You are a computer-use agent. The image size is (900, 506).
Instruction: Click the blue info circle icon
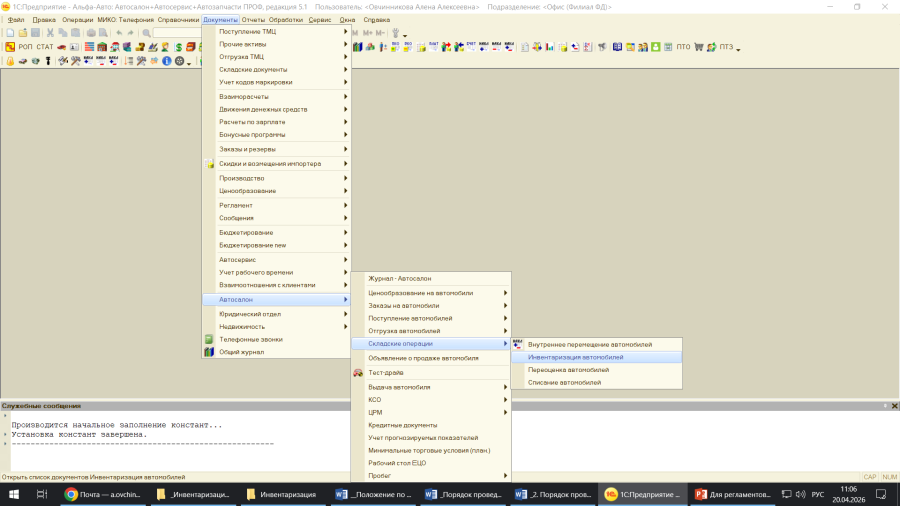pyautogui.click(x=166, y=61)
